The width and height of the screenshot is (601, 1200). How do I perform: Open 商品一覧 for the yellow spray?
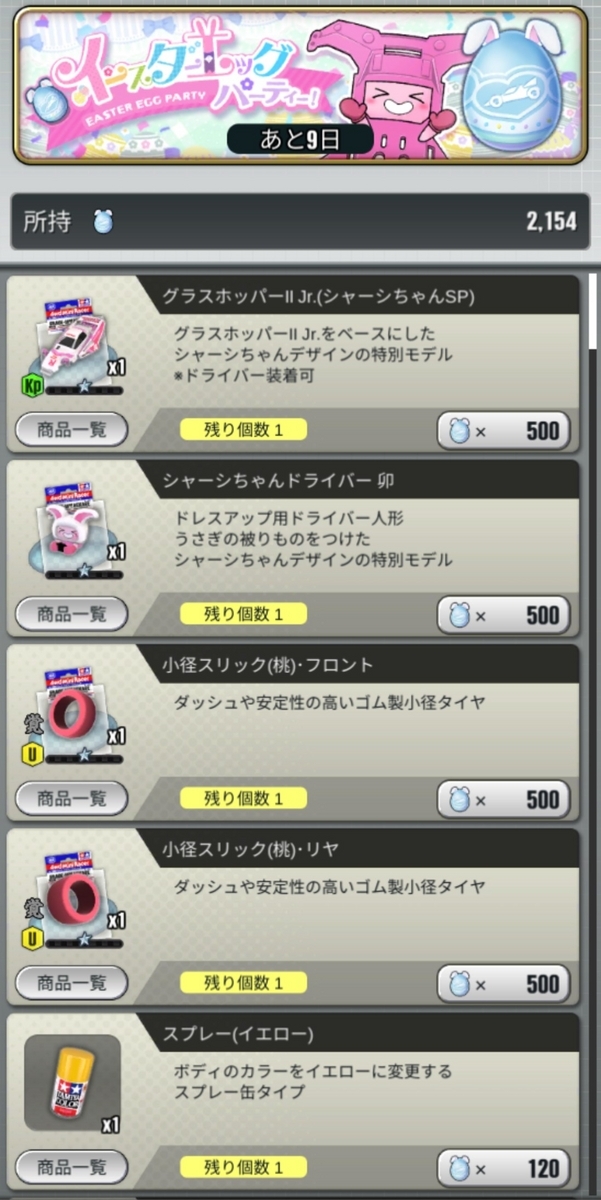tap(72, 1168)
